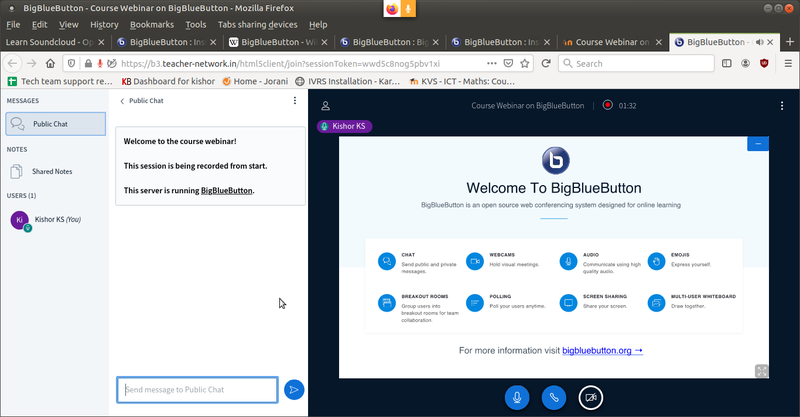Click the orange microphone sharing indicator
The width and height of the screenshot is (800, 417).
click(408, 9)
